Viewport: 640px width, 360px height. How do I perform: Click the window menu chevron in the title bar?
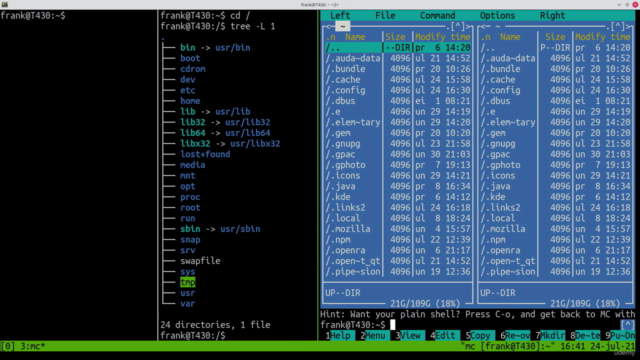(x=619, y=4)
